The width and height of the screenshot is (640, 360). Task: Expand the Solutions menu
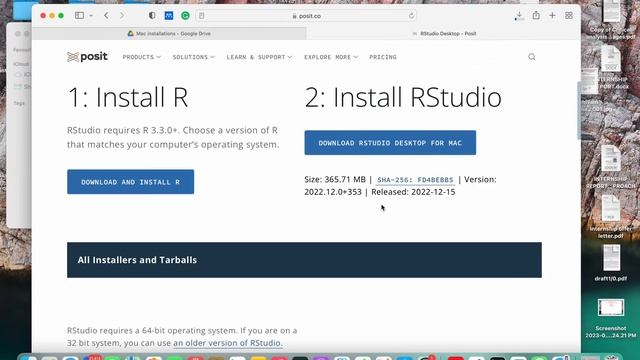pyautogui.click(x=193, y=57)
